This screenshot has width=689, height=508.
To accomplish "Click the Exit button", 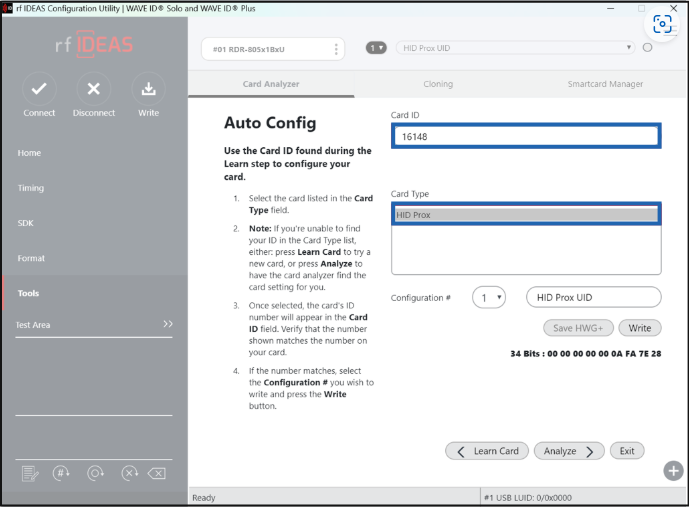I will pyautogui.click(x=627, y=451).
